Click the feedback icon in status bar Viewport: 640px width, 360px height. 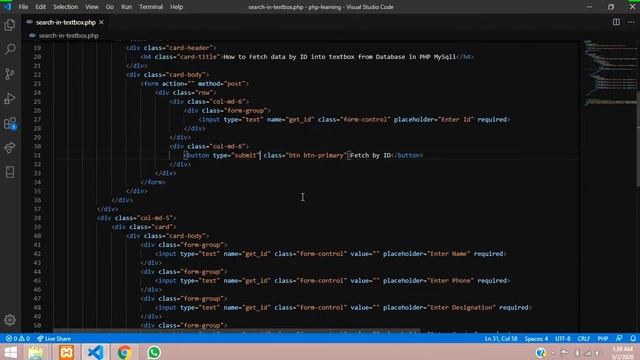click(x=619, y=338)
